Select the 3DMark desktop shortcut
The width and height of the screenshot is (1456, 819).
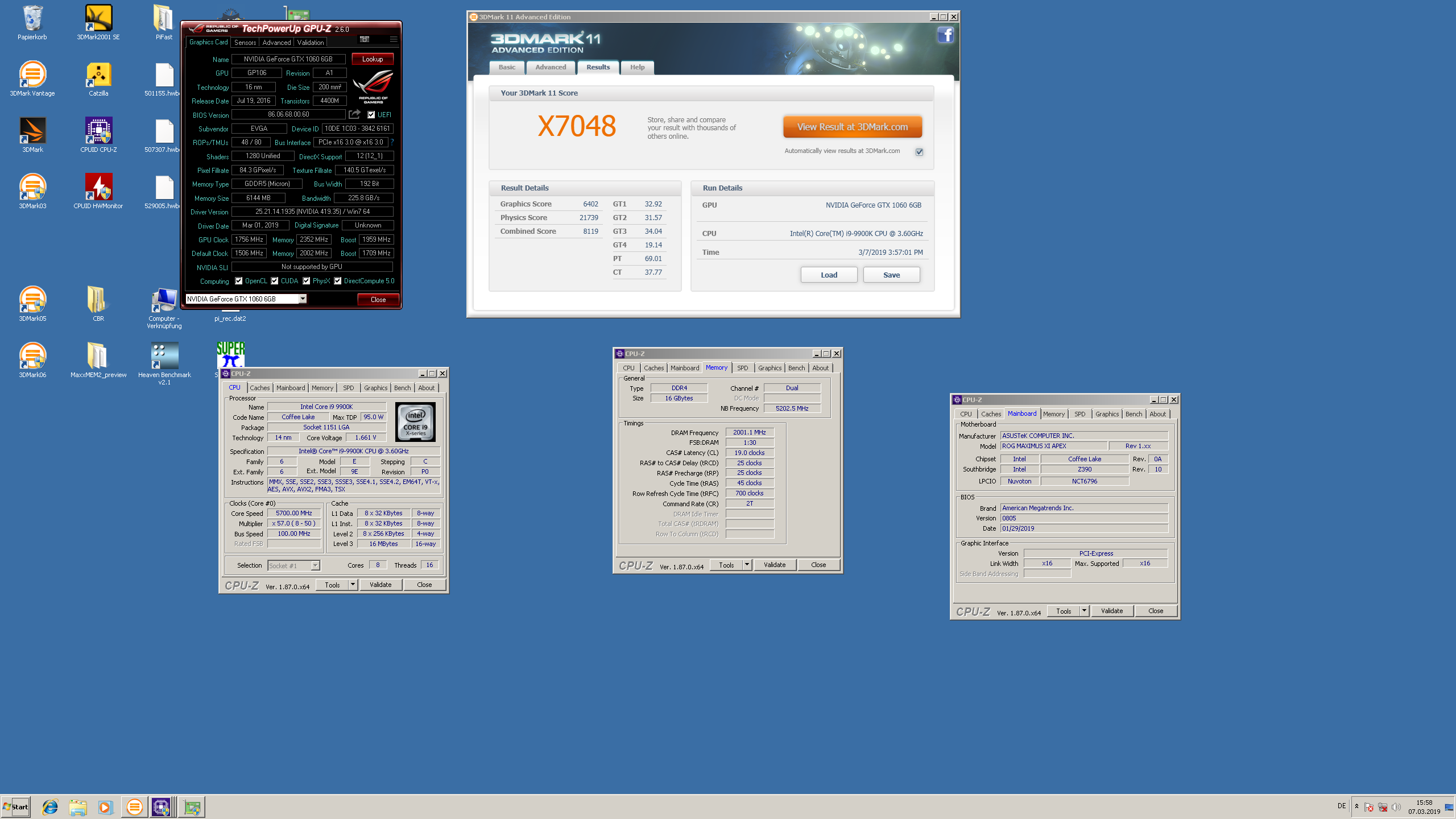[x=32, y=135]
